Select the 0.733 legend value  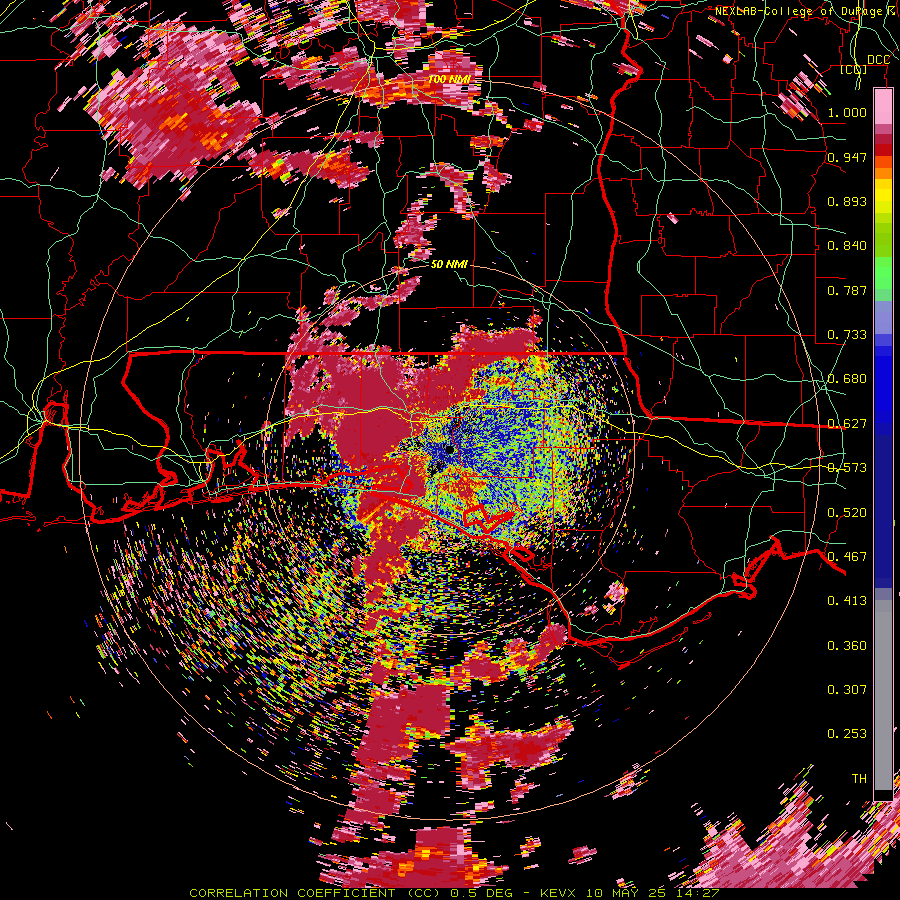pyautogui.click(x=847, y=335)
